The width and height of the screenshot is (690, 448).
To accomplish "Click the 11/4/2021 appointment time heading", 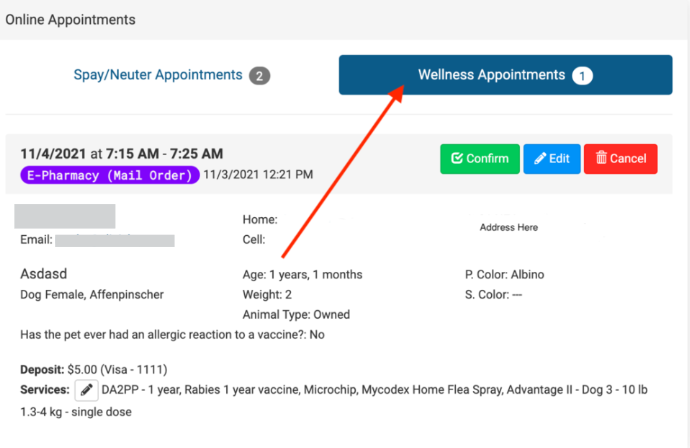I will (121, 154).
